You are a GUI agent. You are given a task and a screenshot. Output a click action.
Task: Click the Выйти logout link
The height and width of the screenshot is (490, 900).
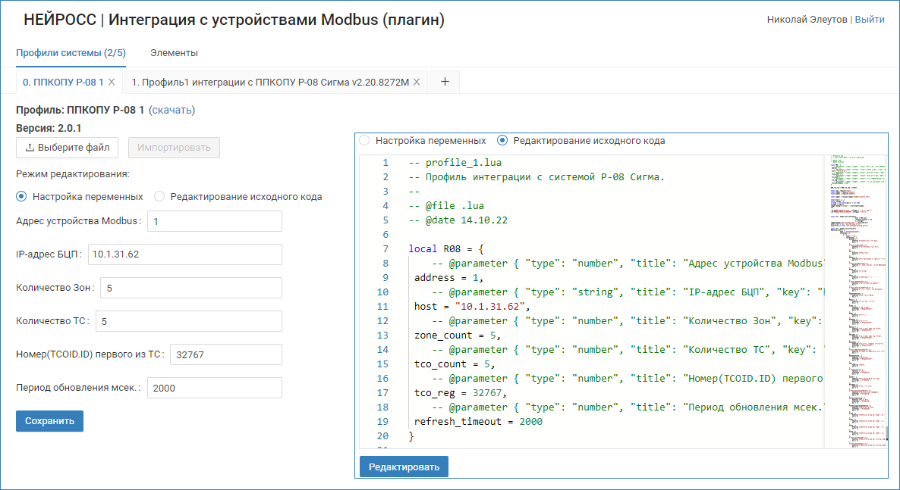(x=870, y=20)
